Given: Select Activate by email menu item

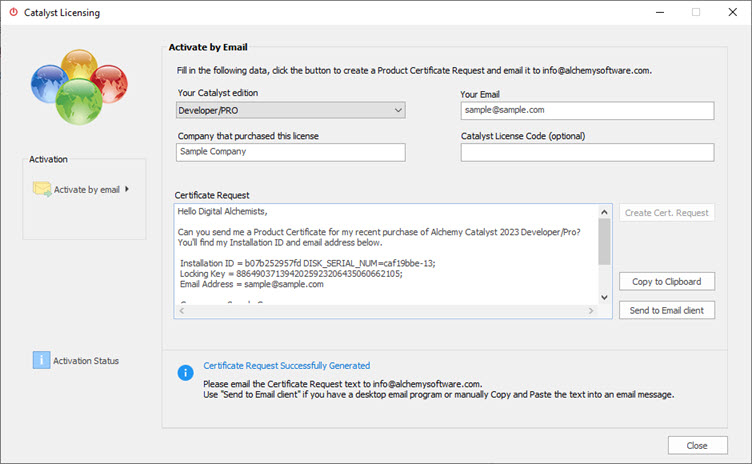Looking at the screenshot, I should 86,189.
